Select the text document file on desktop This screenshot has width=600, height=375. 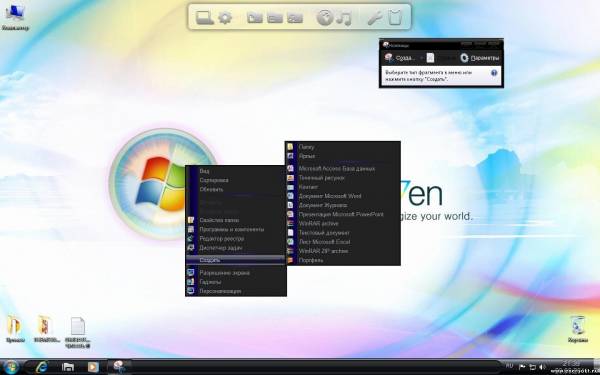point(78,332)
